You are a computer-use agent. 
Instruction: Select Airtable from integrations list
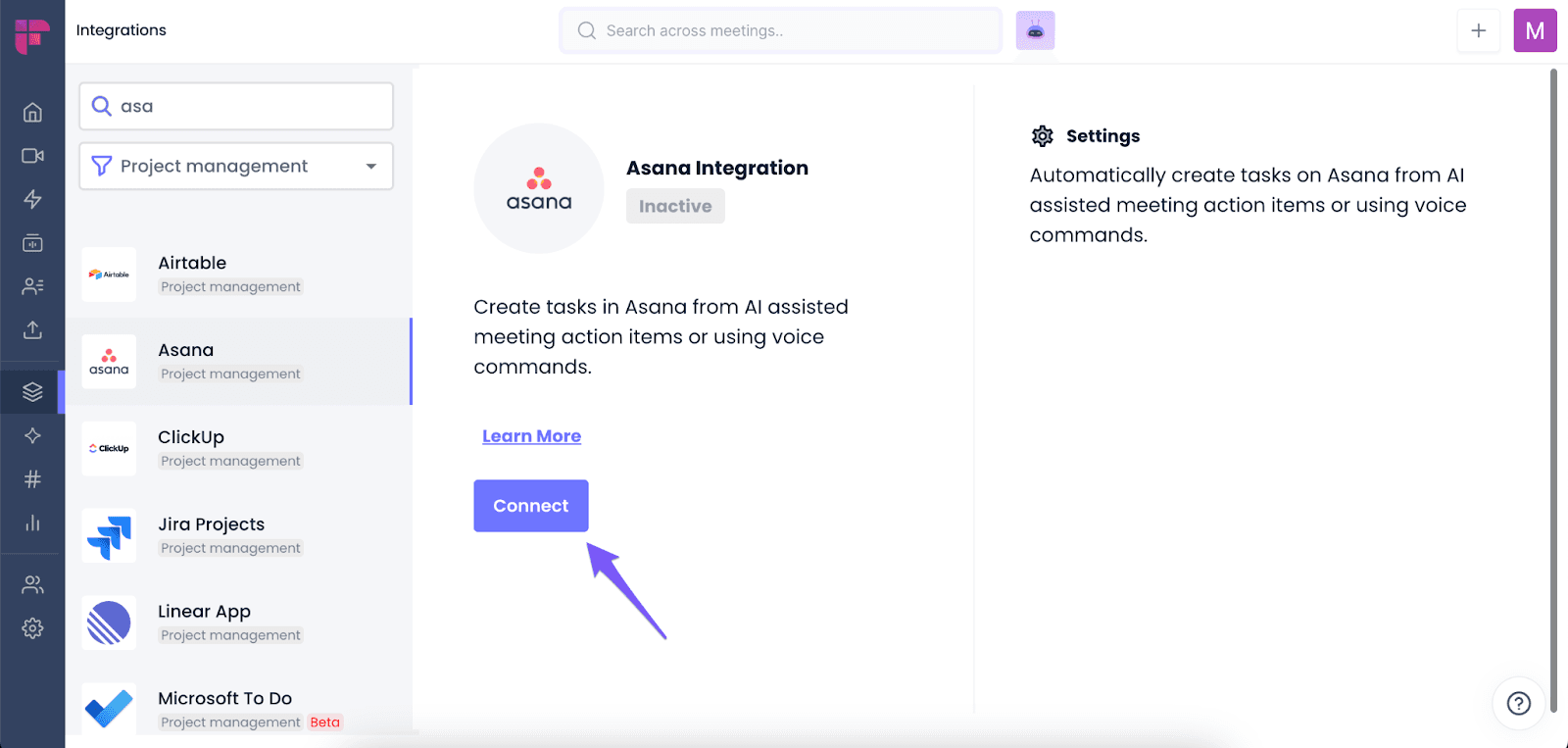click(238, 274)
